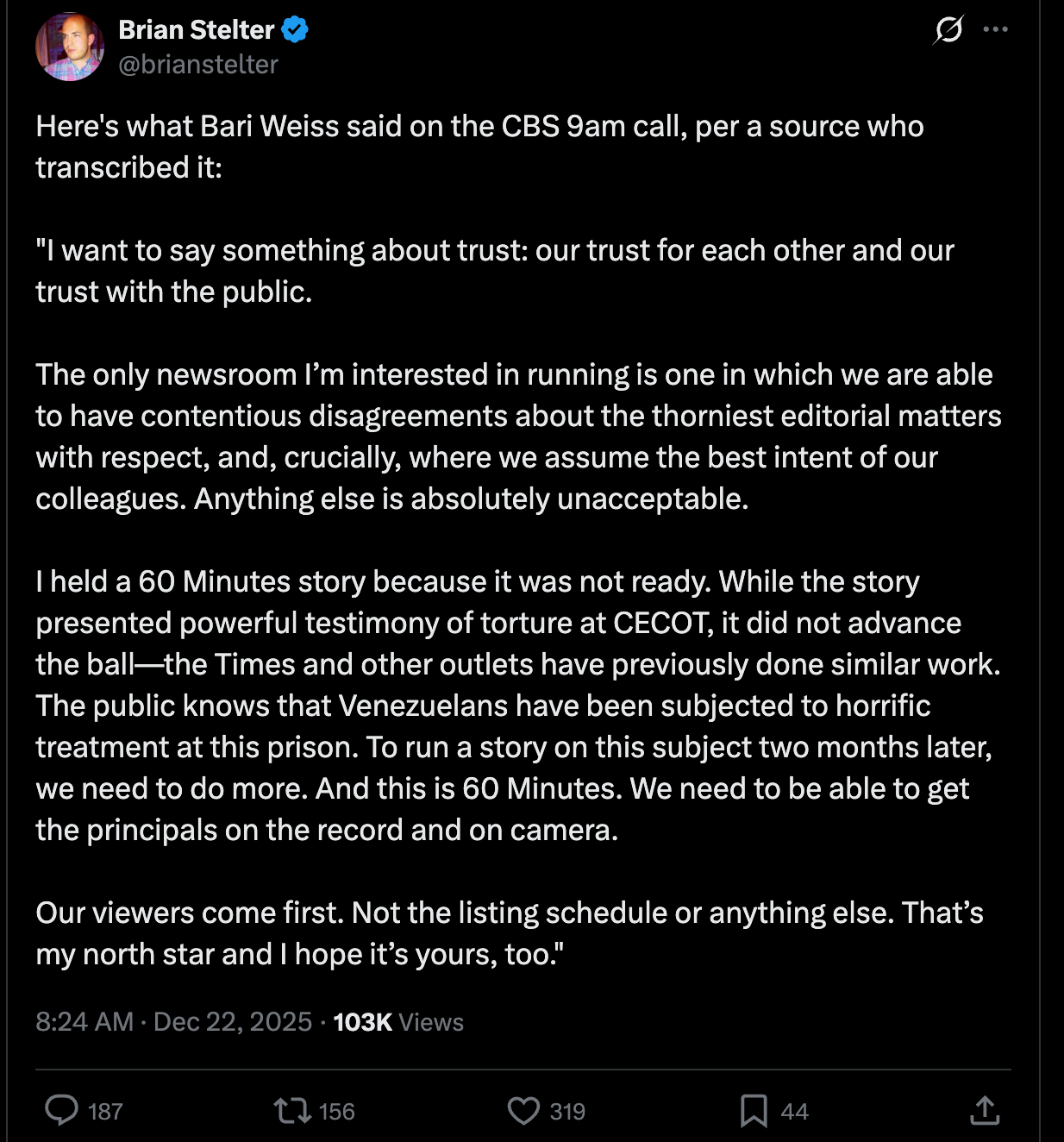Click the 187 replies count

click(x=105, y=1112)
